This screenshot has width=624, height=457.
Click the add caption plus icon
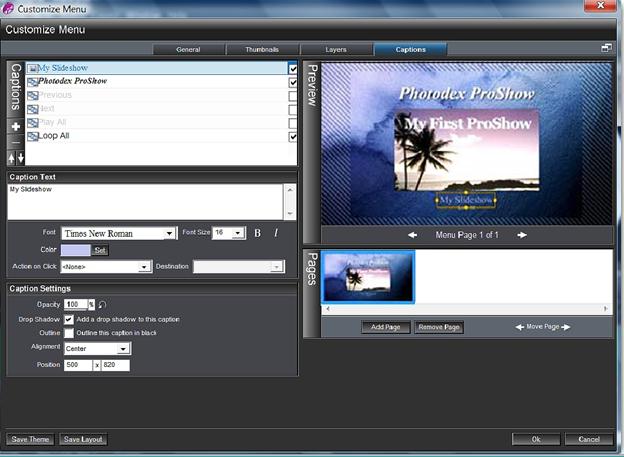(16, 127)
